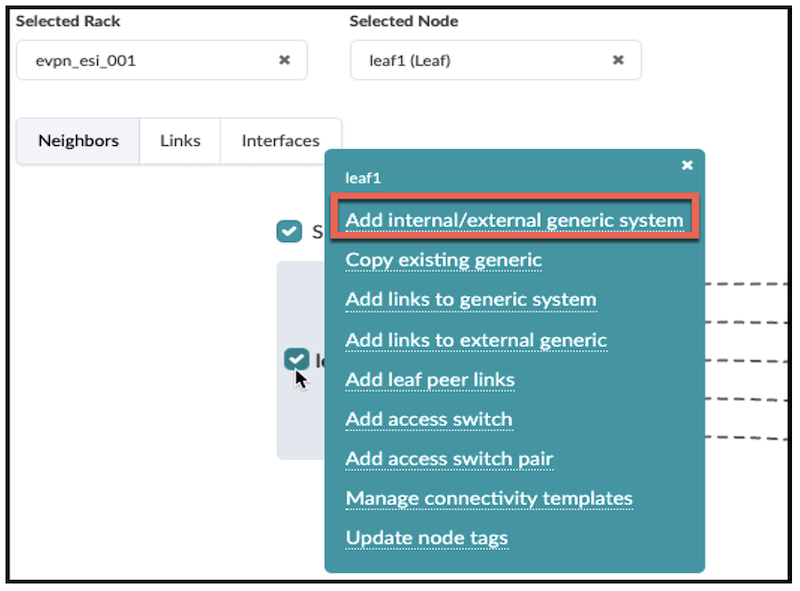This screenshot has width=800, height=591.
Task: Click Add links to generic system
Action: 470,299
